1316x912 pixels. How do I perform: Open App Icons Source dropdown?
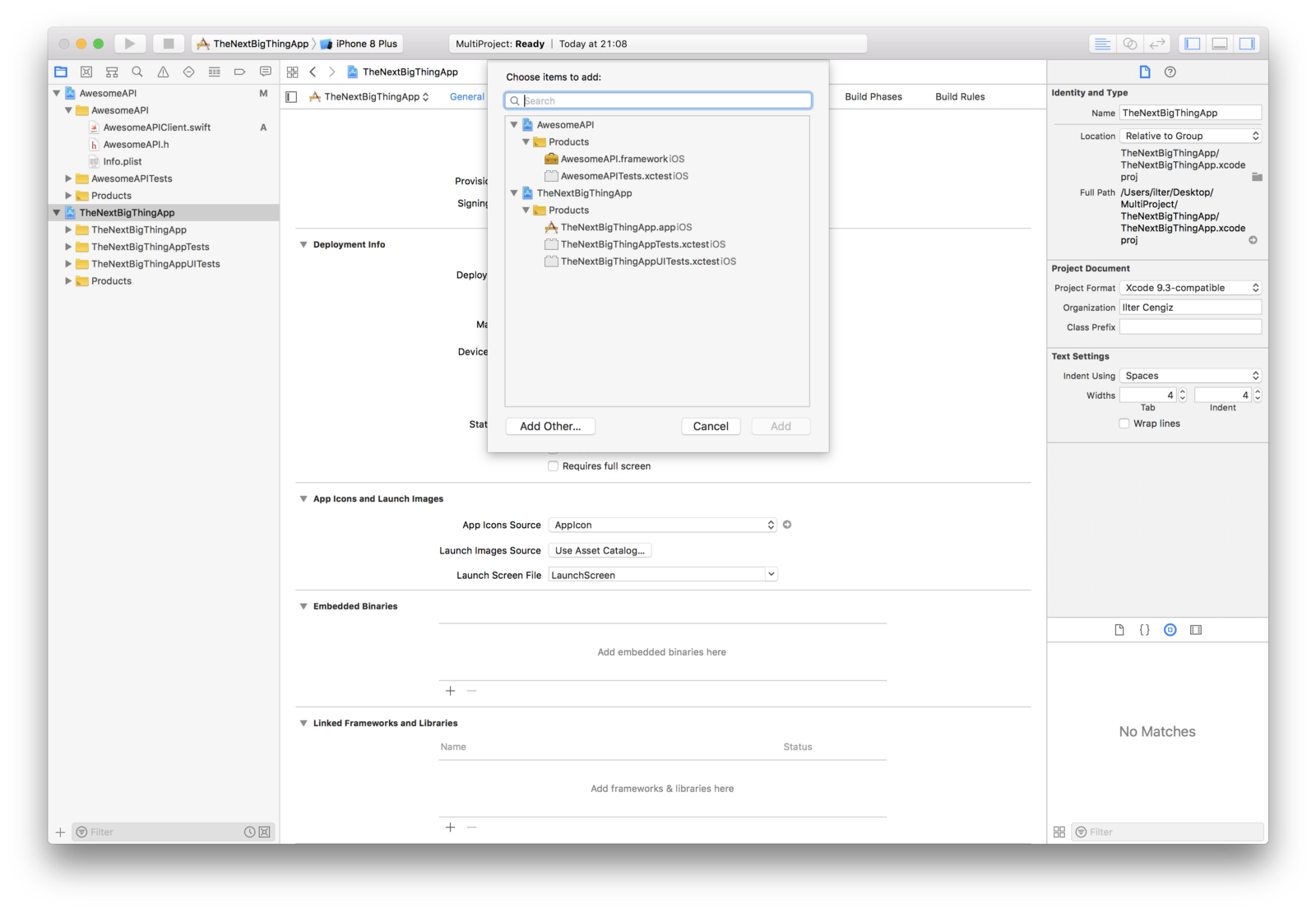click(662, 525)
